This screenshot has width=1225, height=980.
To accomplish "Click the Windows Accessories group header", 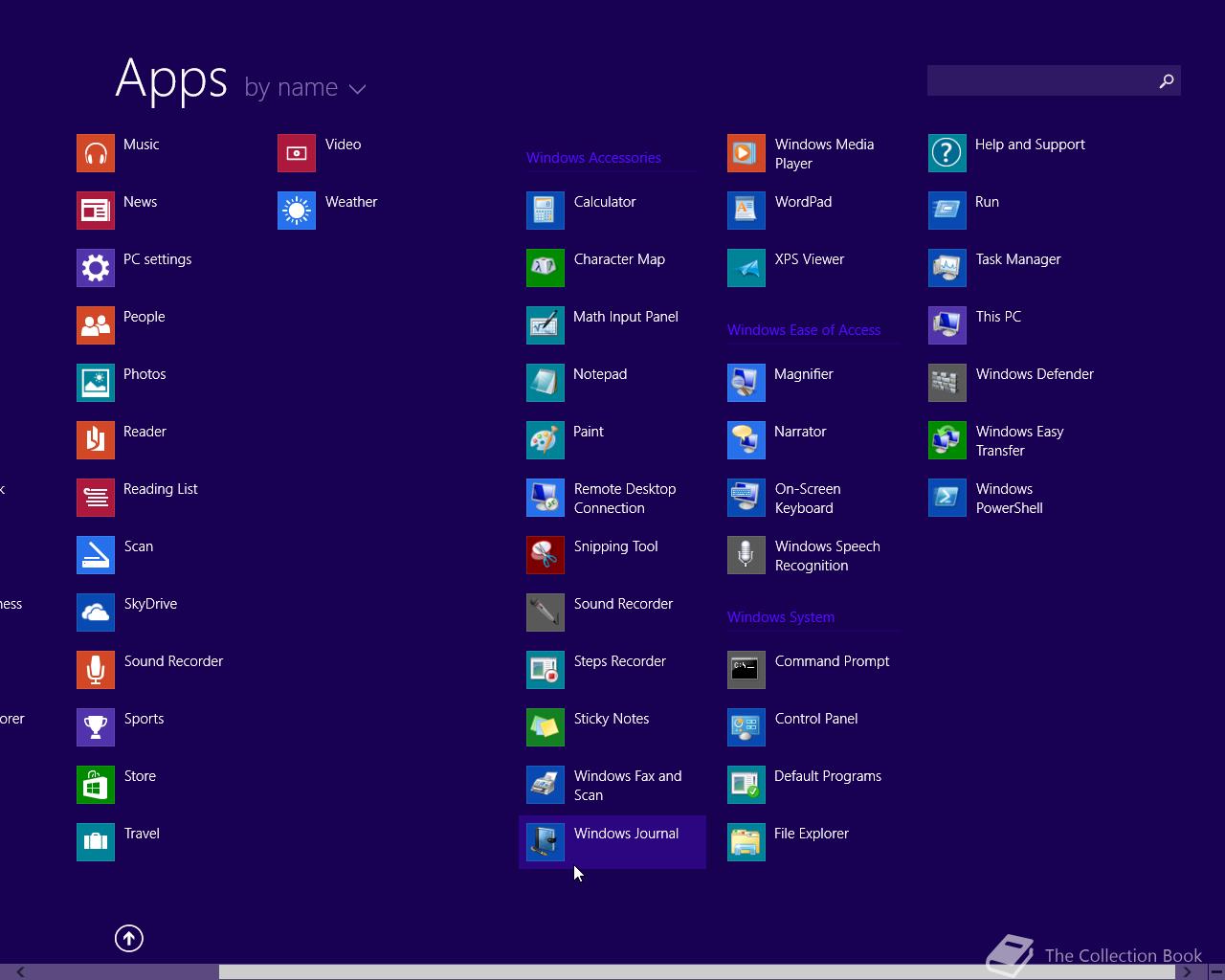I will click(593, 158).
